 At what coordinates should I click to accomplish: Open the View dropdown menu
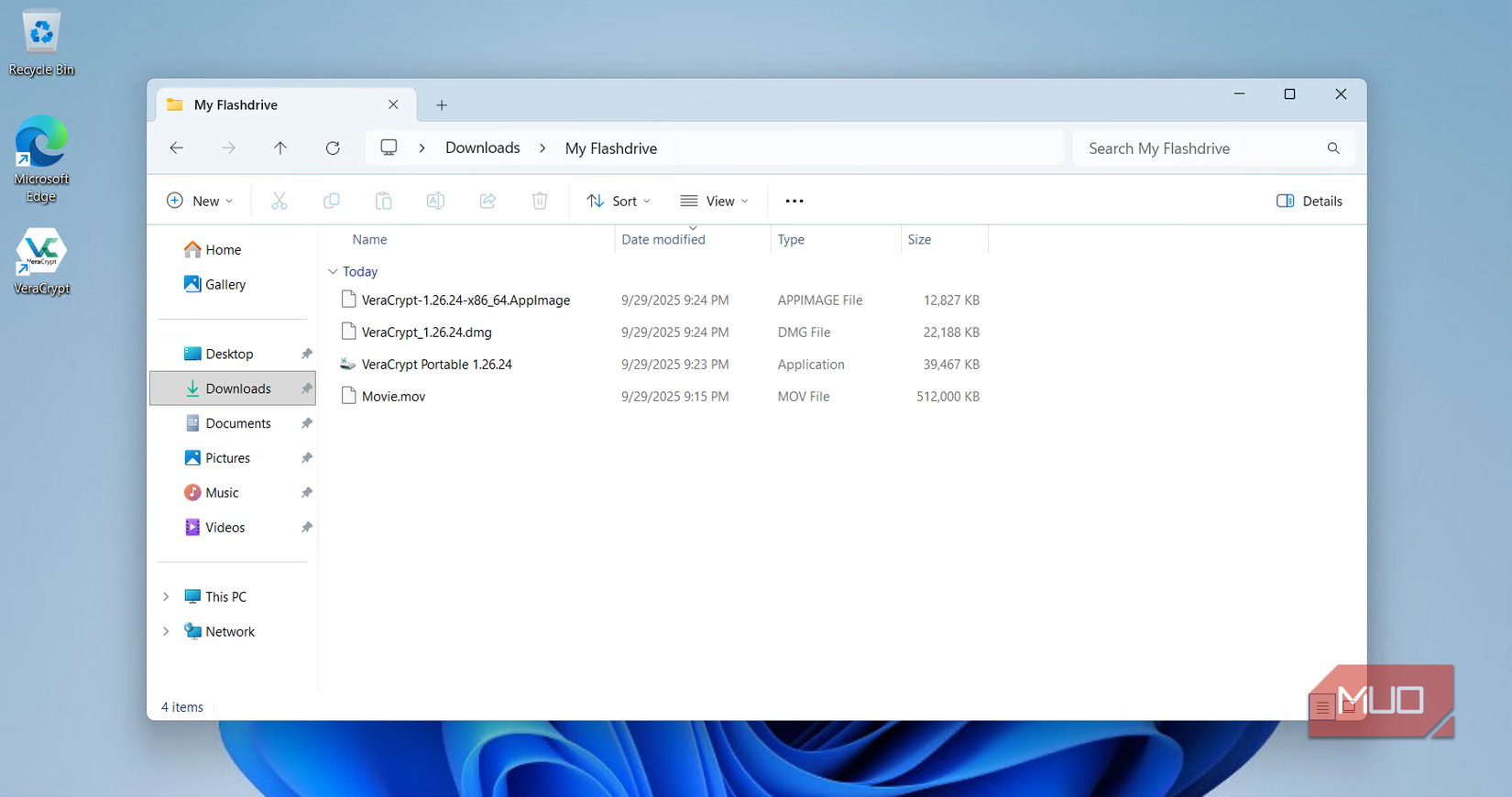pos(714,202)
